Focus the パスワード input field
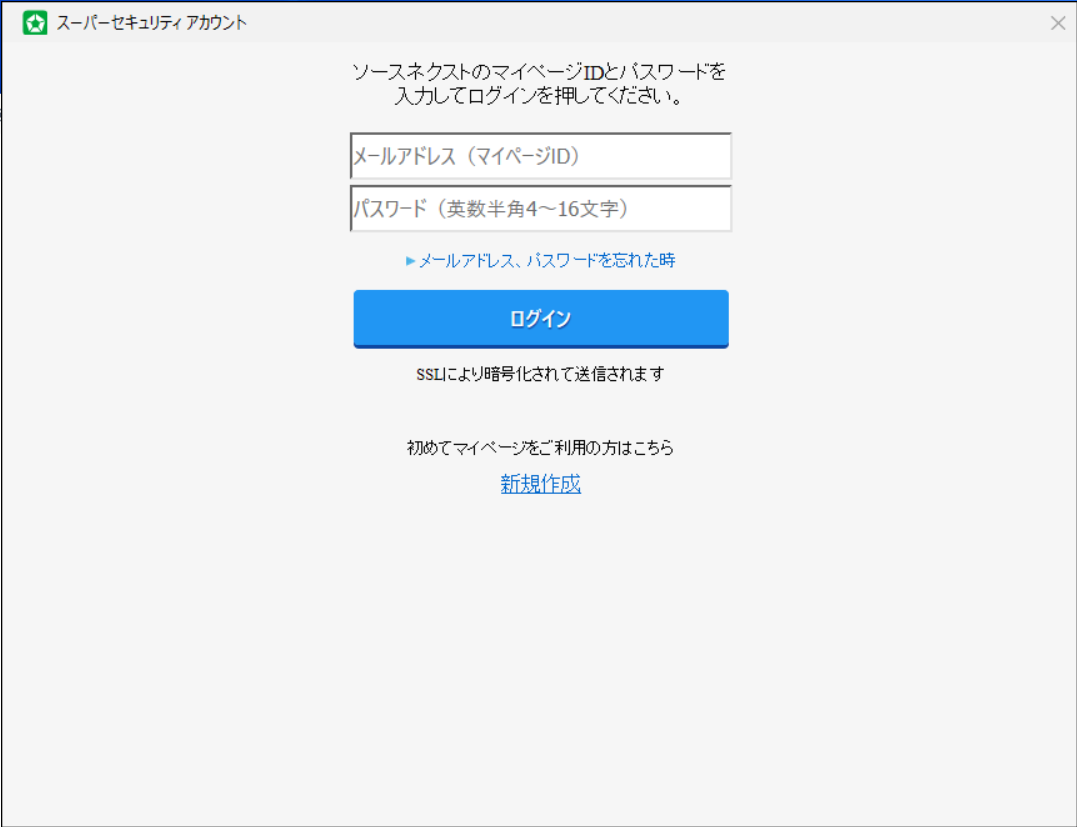 tap(541, 208)
